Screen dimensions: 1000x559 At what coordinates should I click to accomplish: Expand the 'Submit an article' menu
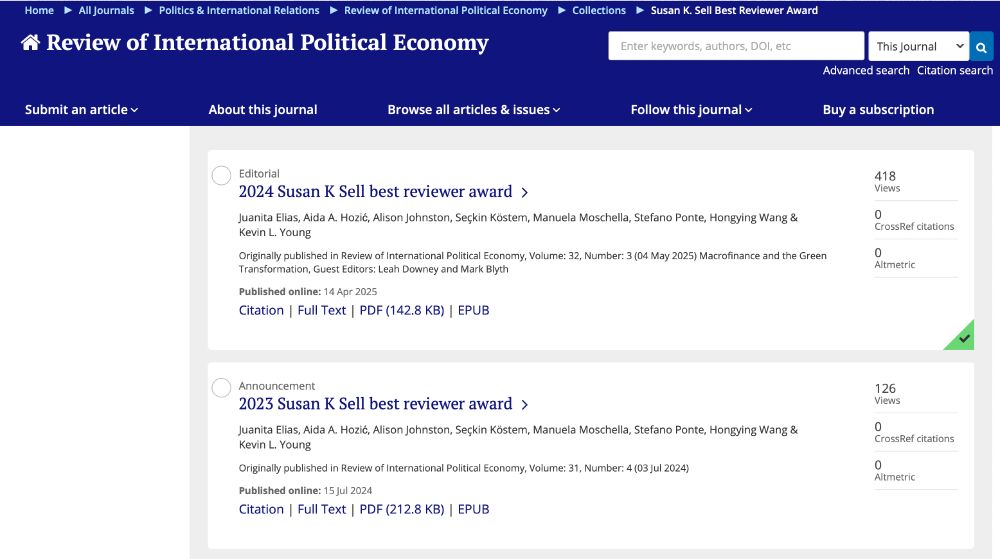81,110
